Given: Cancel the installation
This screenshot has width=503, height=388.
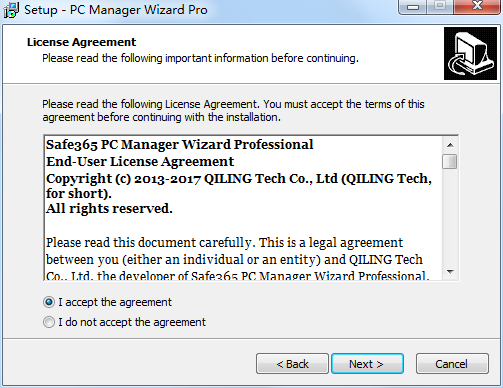Looking at the screenshot, I should (452, 364).
